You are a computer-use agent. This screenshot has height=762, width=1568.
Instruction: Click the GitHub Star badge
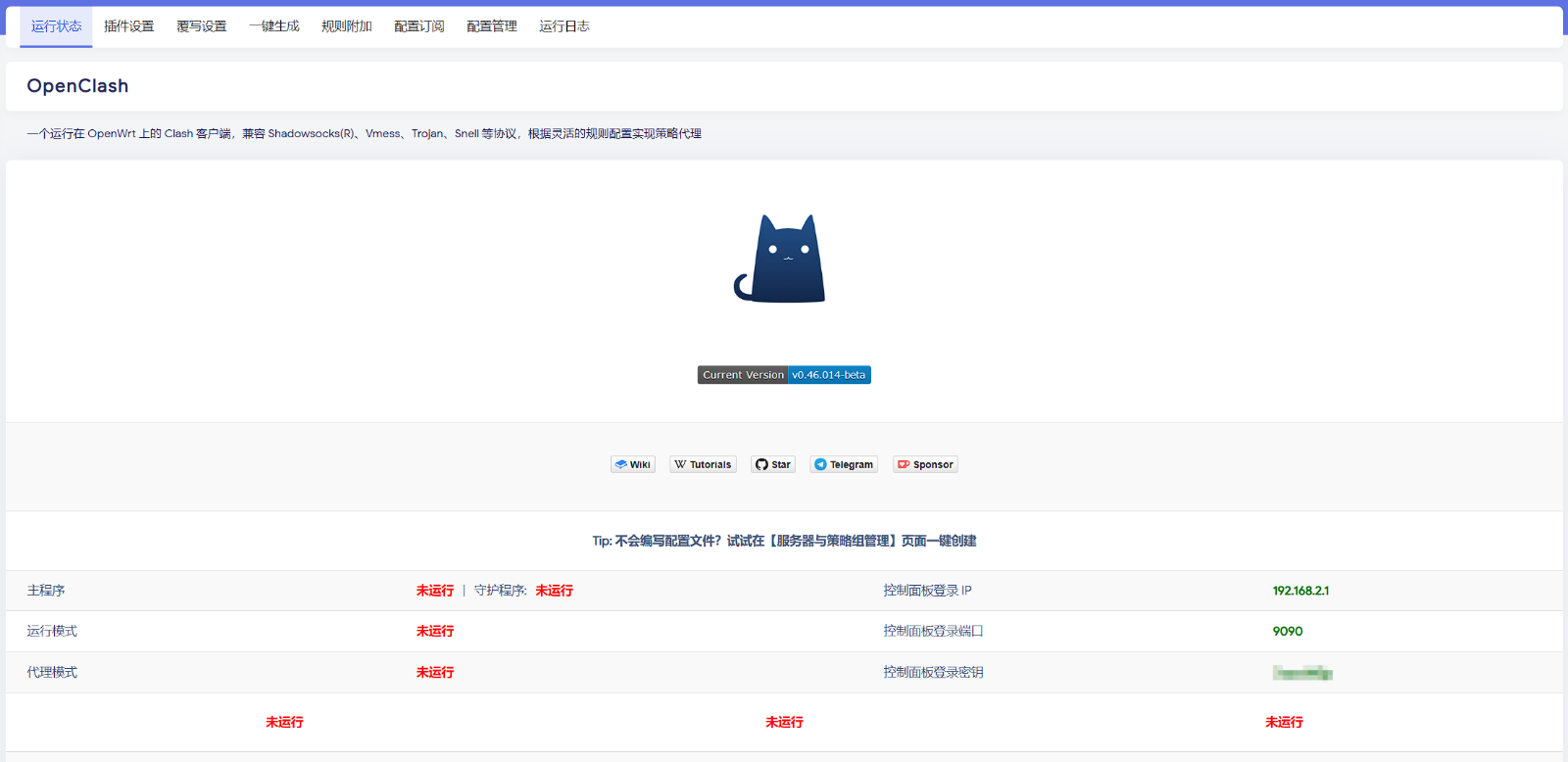[773, 464]
